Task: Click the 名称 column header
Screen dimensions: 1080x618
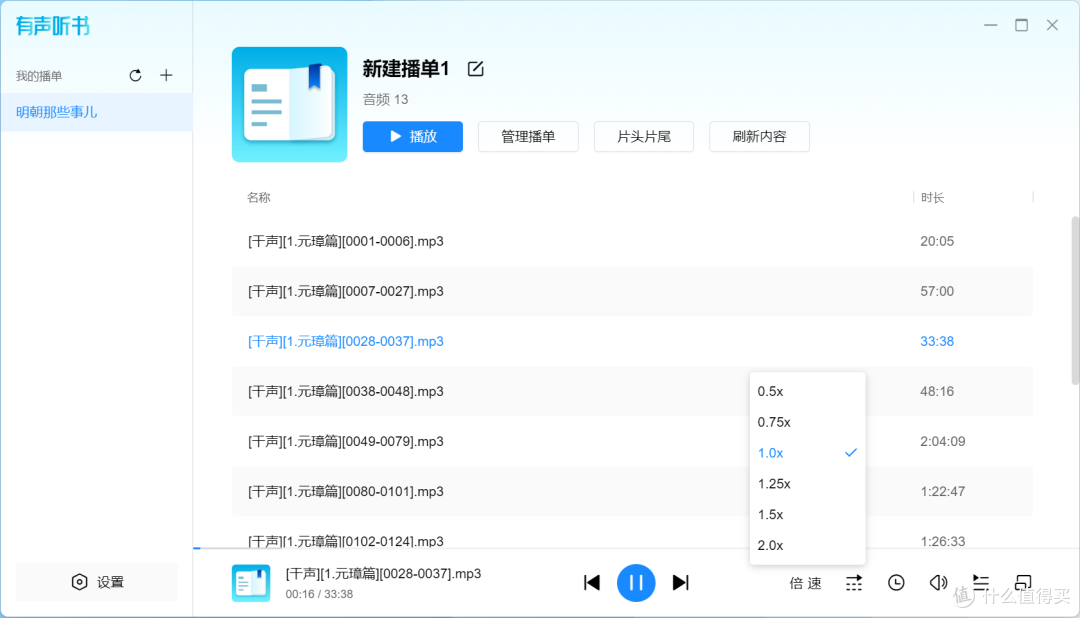Action: [x=258, y=198]
